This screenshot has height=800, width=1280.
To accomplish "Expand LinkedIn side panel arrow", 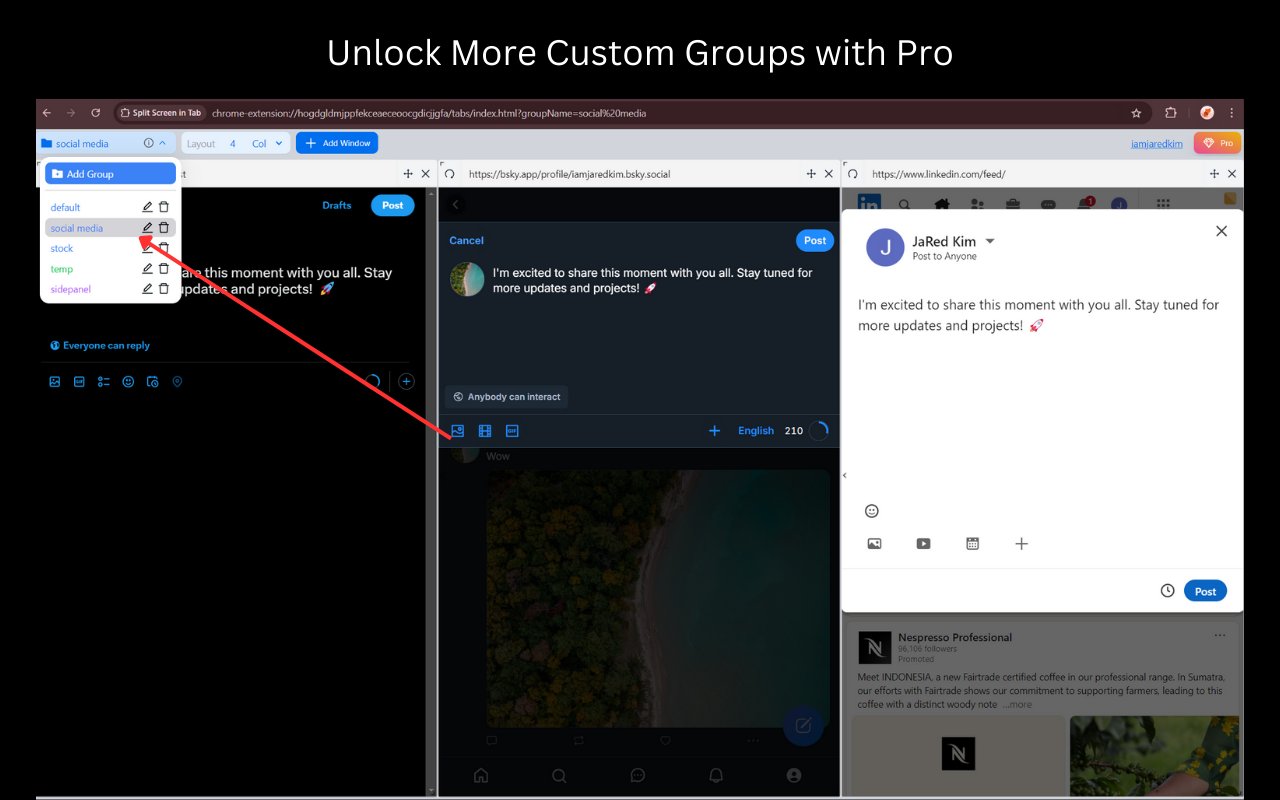I will (x=845, y=475).
